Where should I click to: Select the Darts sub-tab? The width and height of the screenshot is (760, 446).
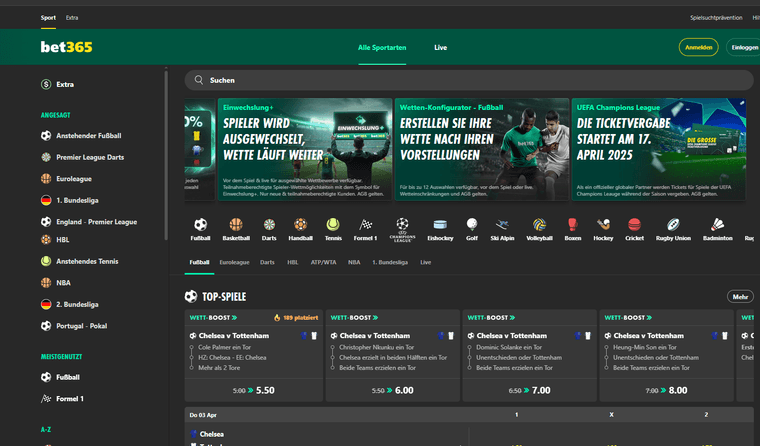point(267,262)
